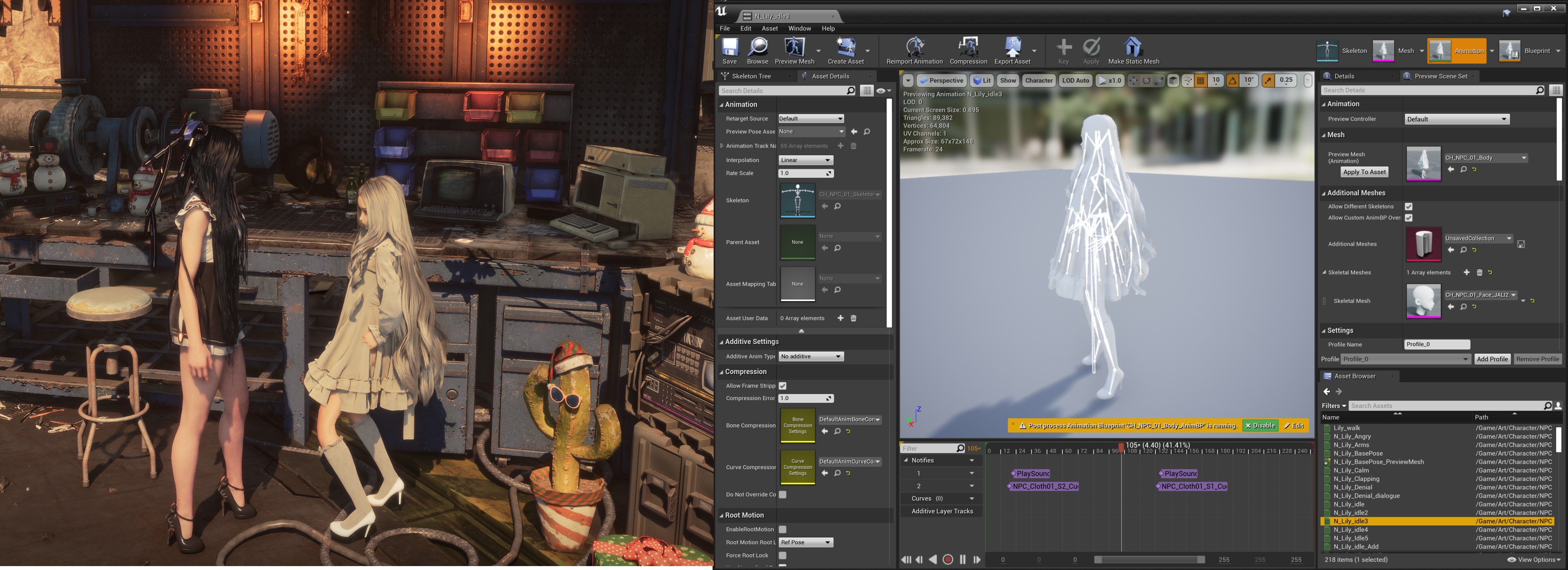Jump to the start of the animation
1568x570 pixels.
pos(906,560)
